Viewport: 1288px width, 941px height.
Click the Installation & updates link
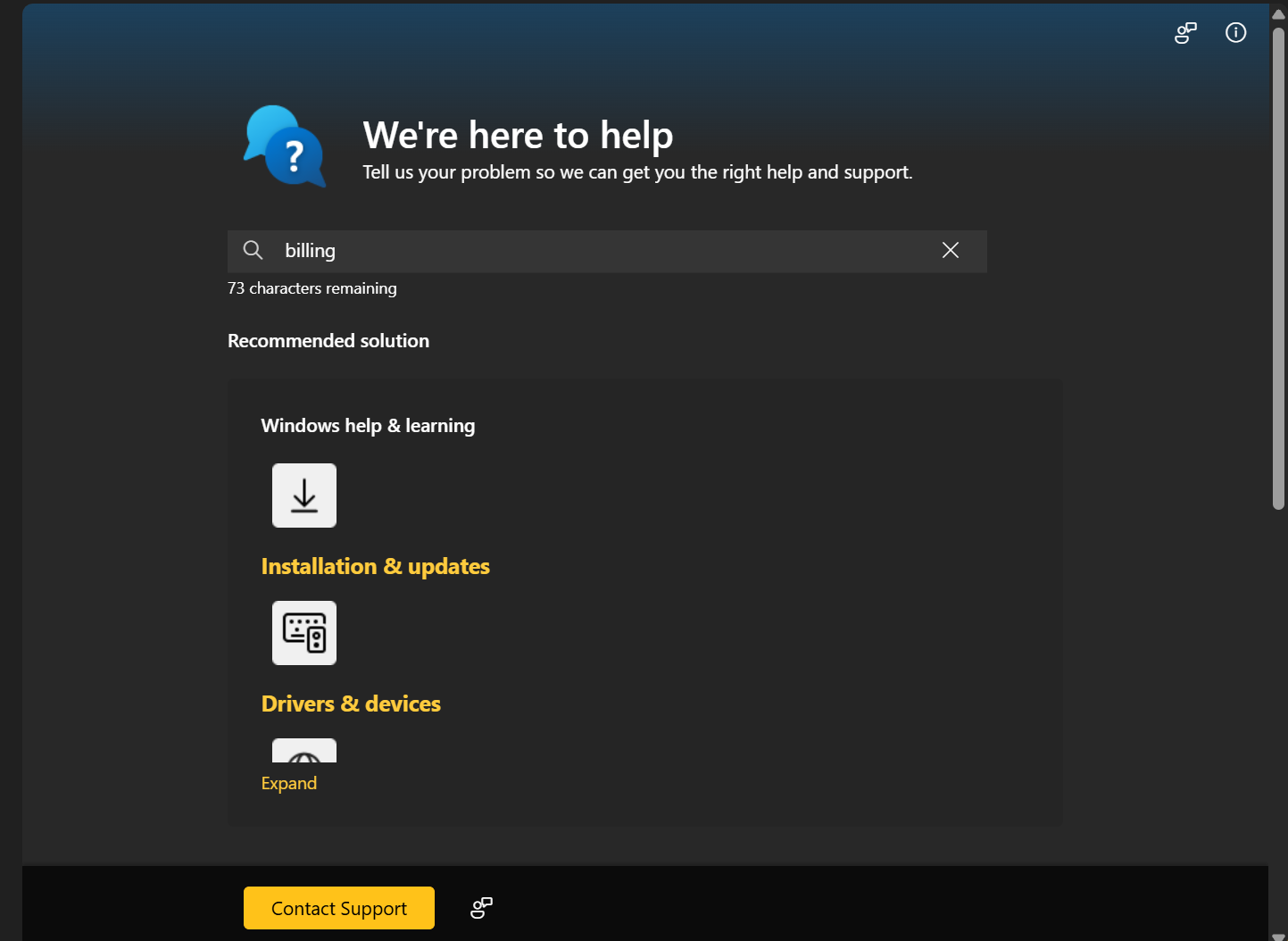(375, 567)
